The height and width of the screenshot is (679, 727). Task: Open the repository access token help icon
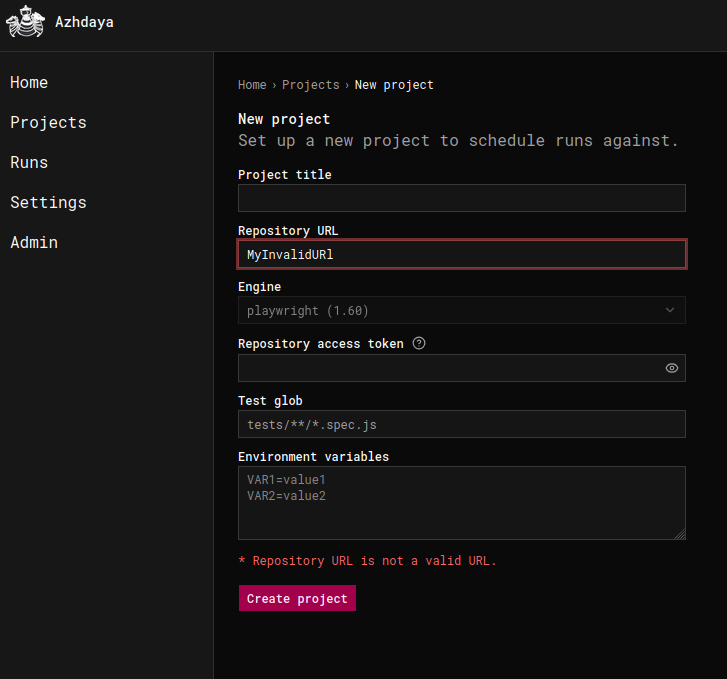pos(419,343)
